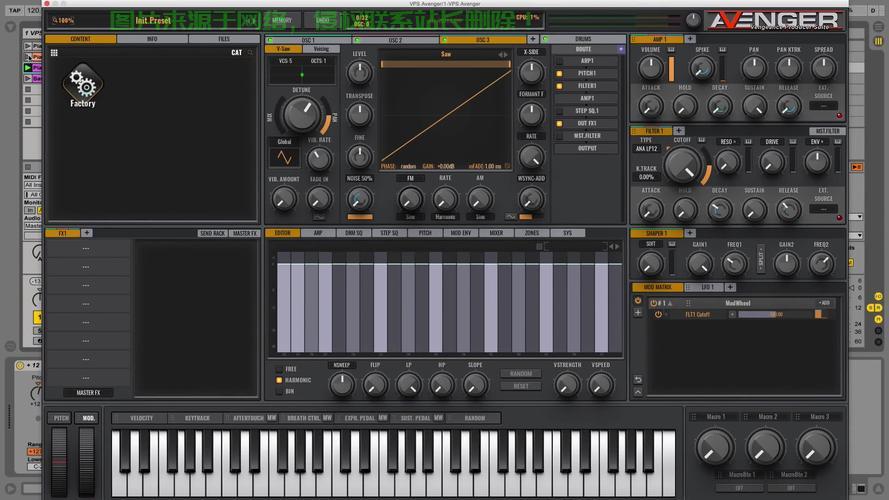The image size is (889, 500).
Task: Switch to the OSC 2 tab
Action: tap(396, 40)
